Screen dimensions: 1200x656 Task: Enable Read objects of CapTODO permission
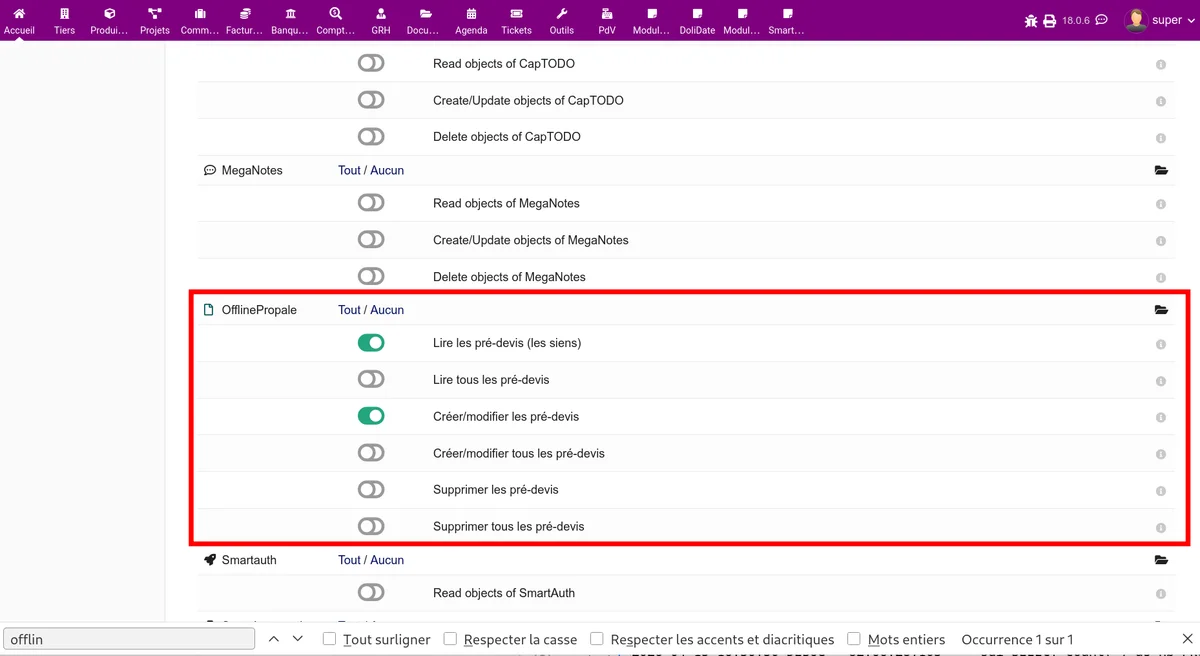click(371, 63)
